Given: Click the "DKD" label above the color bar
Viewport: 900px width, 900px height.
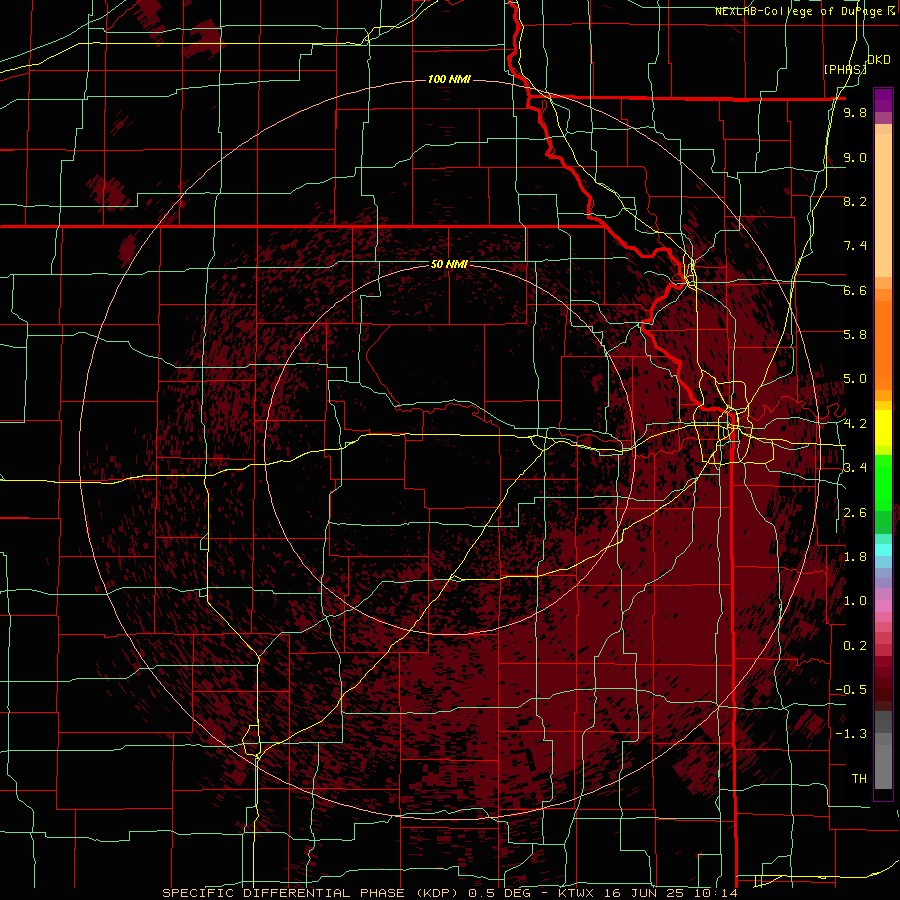Looking at the screenshot, I should click(879, 60).
